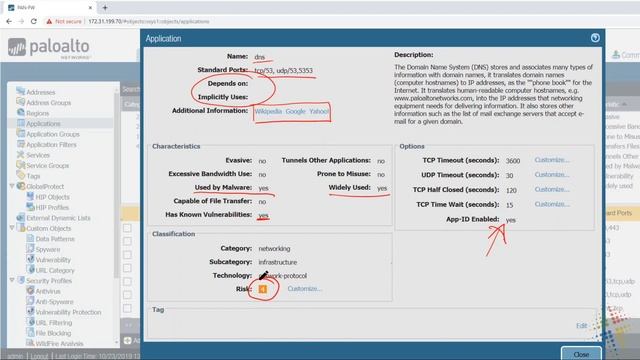Customize the TCP Timeout value

(x=552, y=160)
